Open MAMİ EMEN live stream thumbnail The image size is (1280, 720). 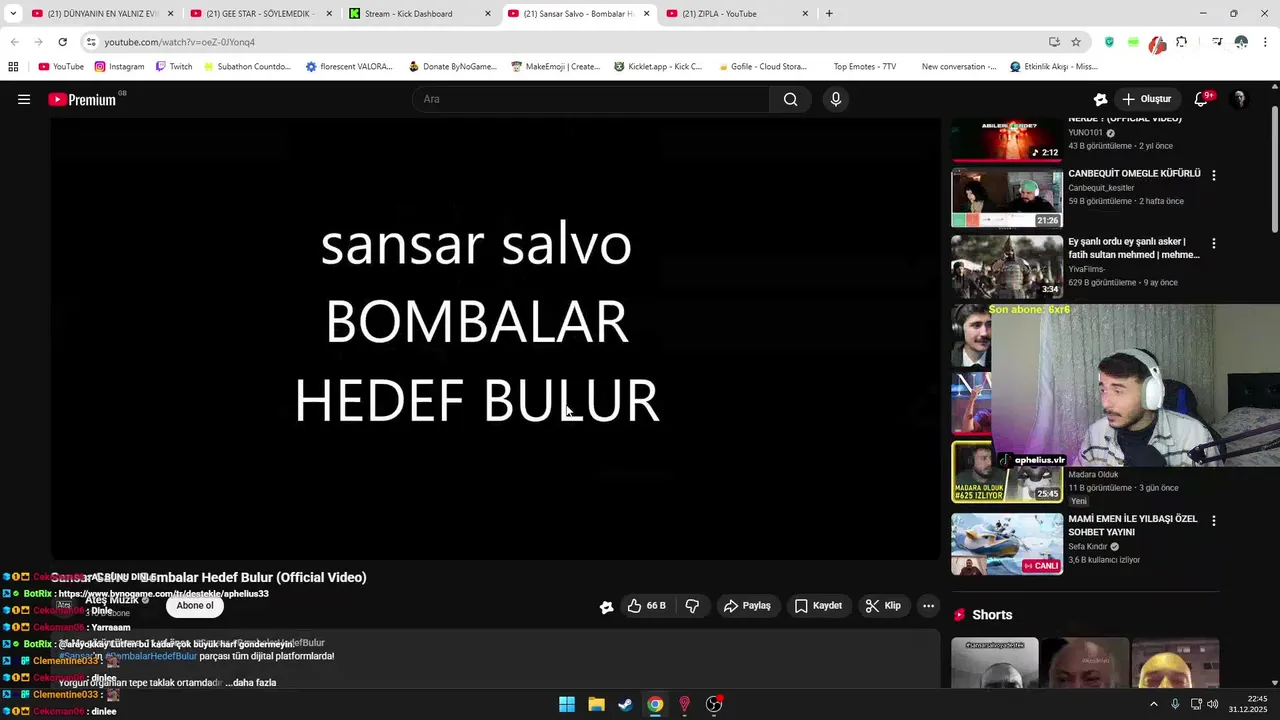coord(1007,544)
